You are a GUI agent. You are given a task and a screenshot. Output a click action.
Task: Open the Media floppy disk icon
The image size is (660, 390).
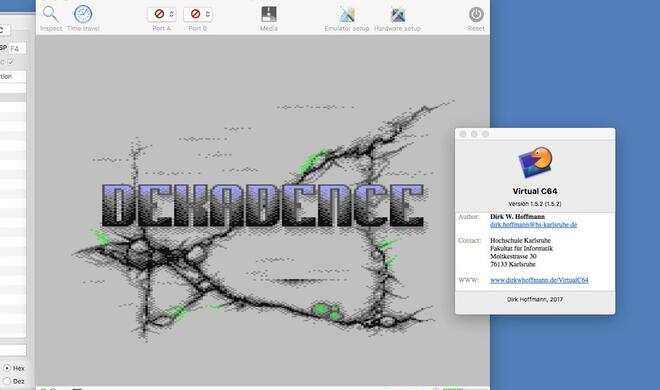point(269,14)
